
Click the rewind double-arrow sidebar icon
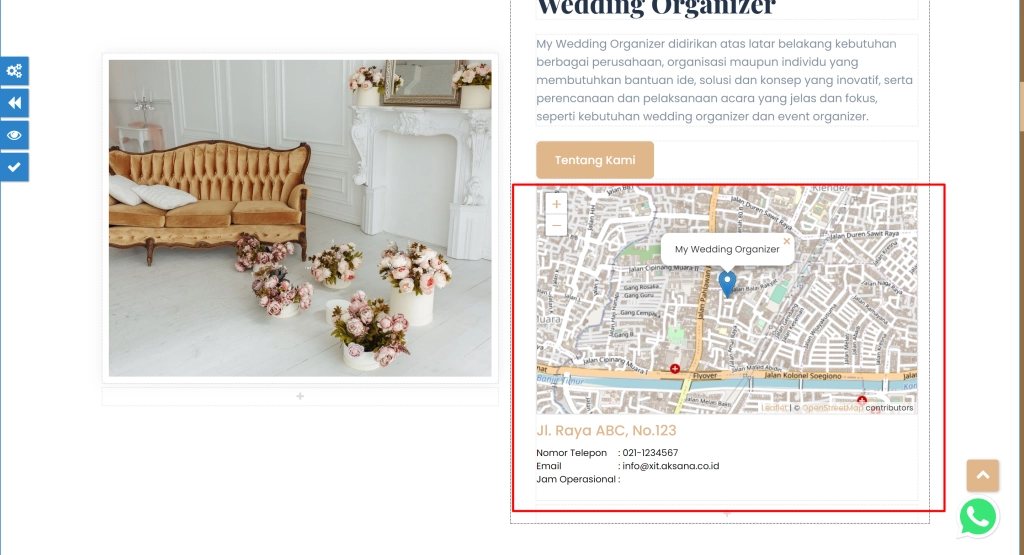(14, 103)
